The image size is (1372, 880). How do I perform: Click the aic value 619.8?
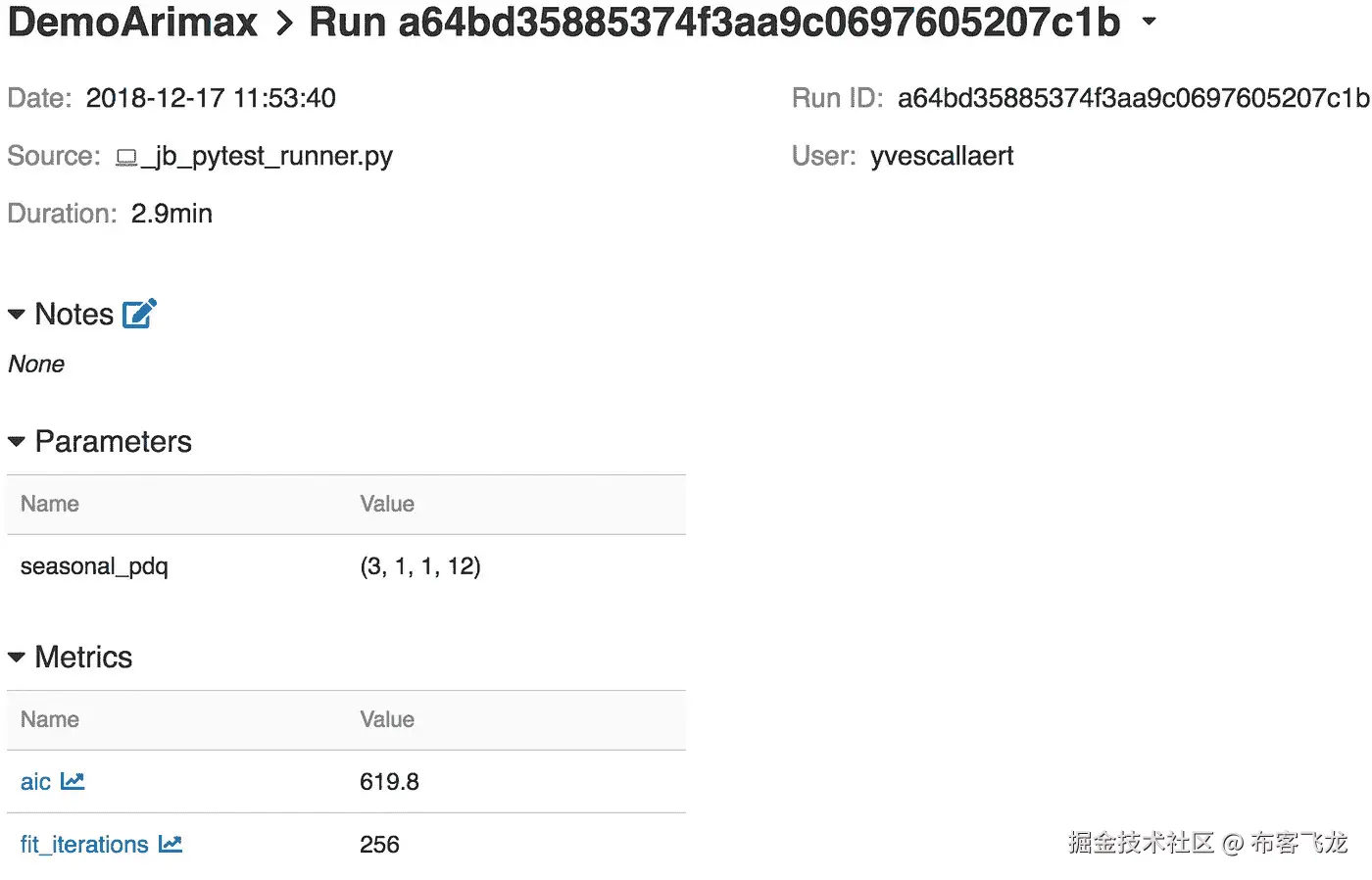[x=389, y=782]
